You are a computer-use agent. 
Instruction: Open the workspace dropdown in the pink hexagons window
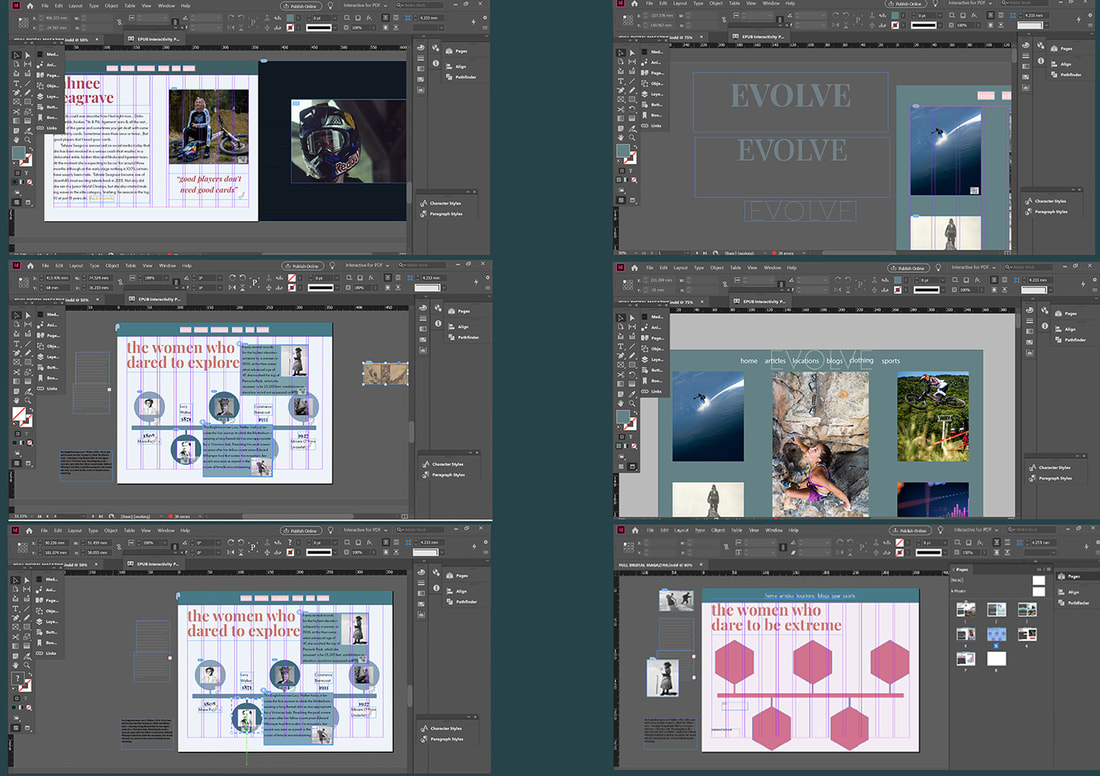(x=976, y=530)
